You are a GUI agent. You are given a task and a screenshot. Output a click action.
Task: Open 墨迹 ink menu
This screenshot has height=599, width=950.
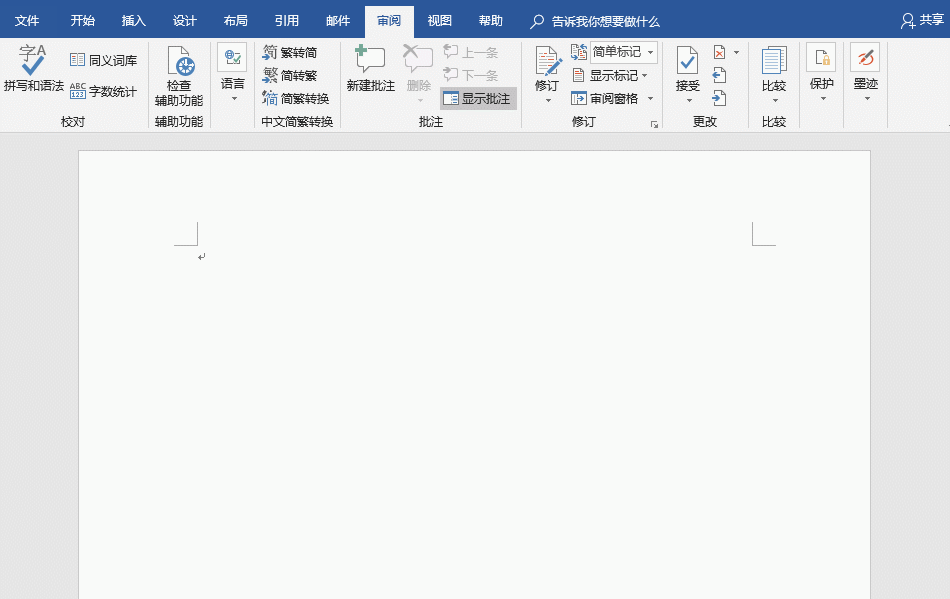click(866, 73)
